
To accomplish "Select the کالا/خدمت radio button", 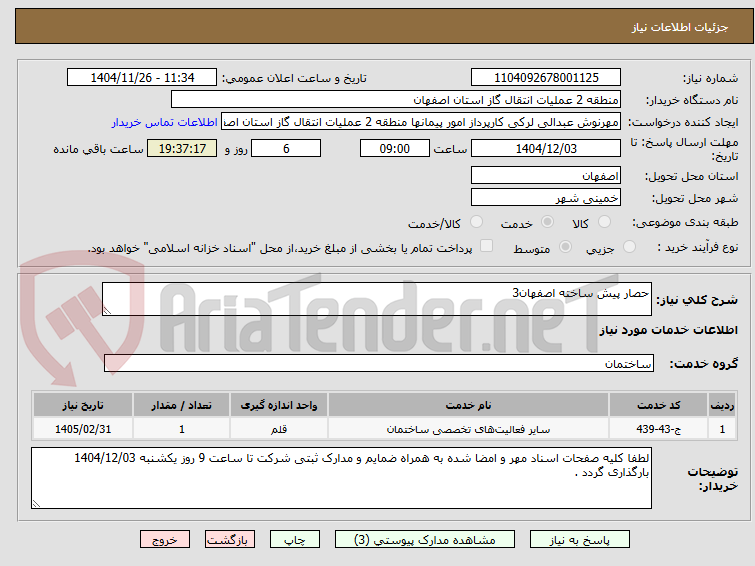I will [x=476, y=222].
